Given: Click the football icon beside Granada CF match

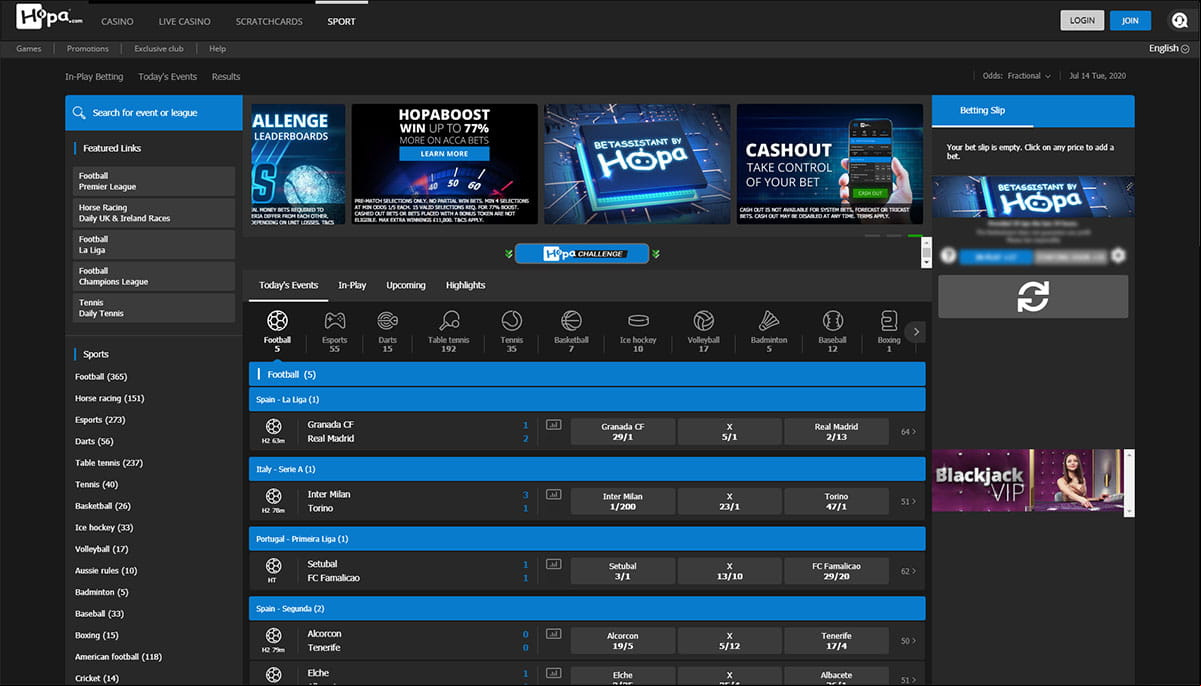Looking at the screenshot, I should pos(273,426).
